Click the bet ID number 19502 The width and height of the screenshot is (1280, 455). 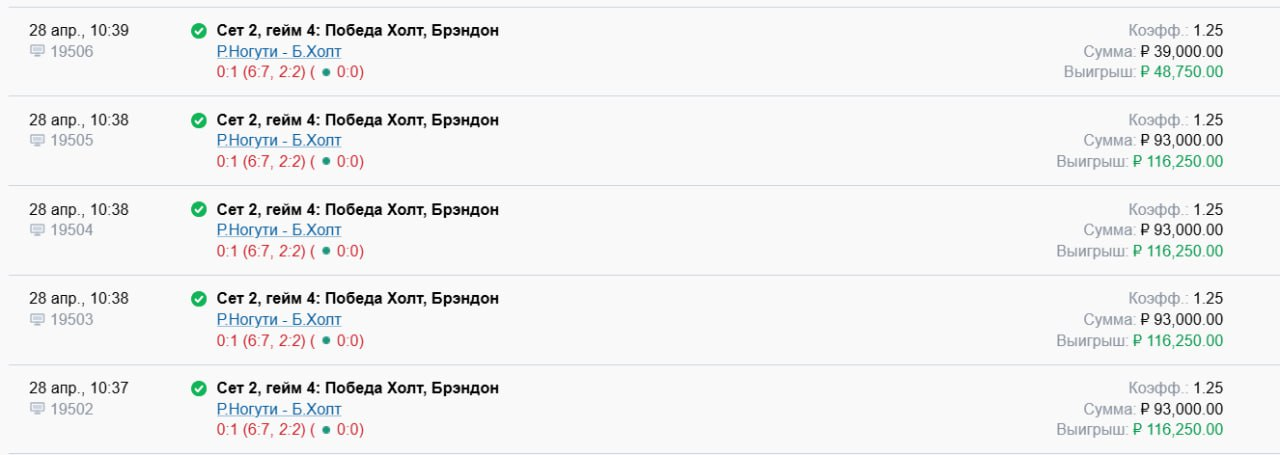point(72,409)
